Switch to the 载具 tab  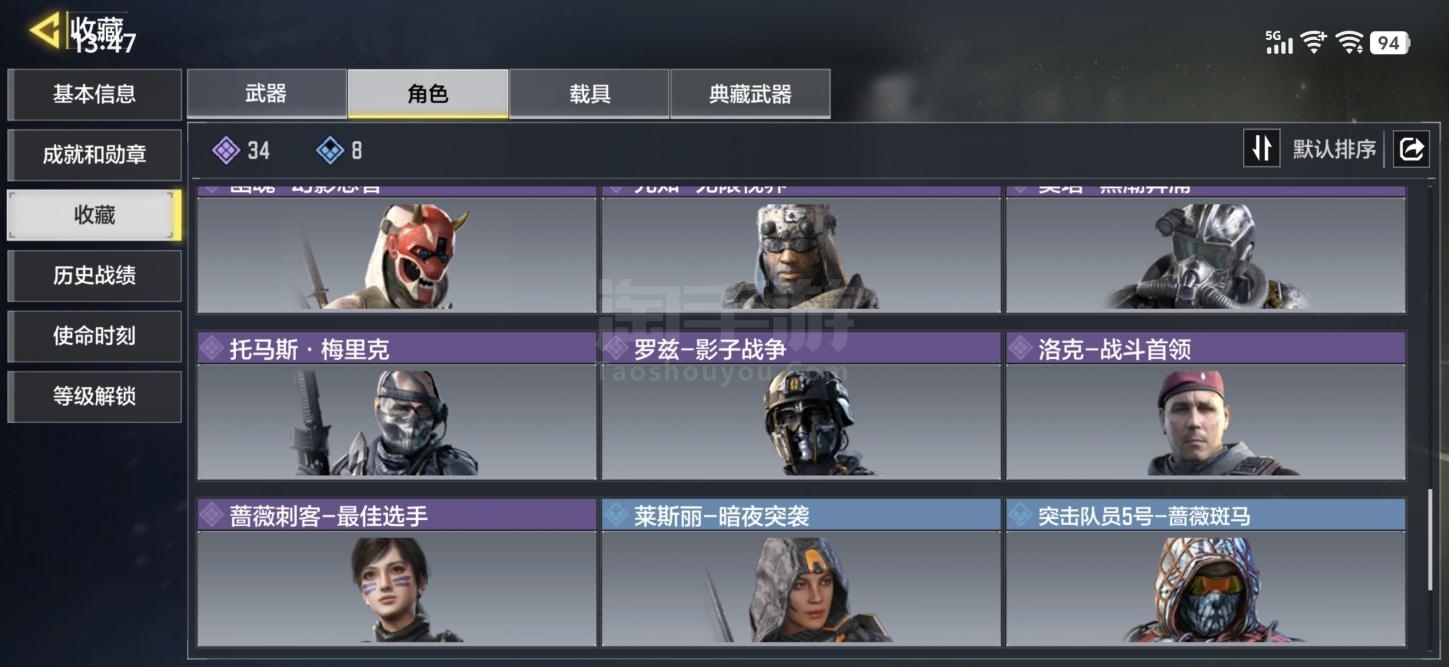click(589, 94)
